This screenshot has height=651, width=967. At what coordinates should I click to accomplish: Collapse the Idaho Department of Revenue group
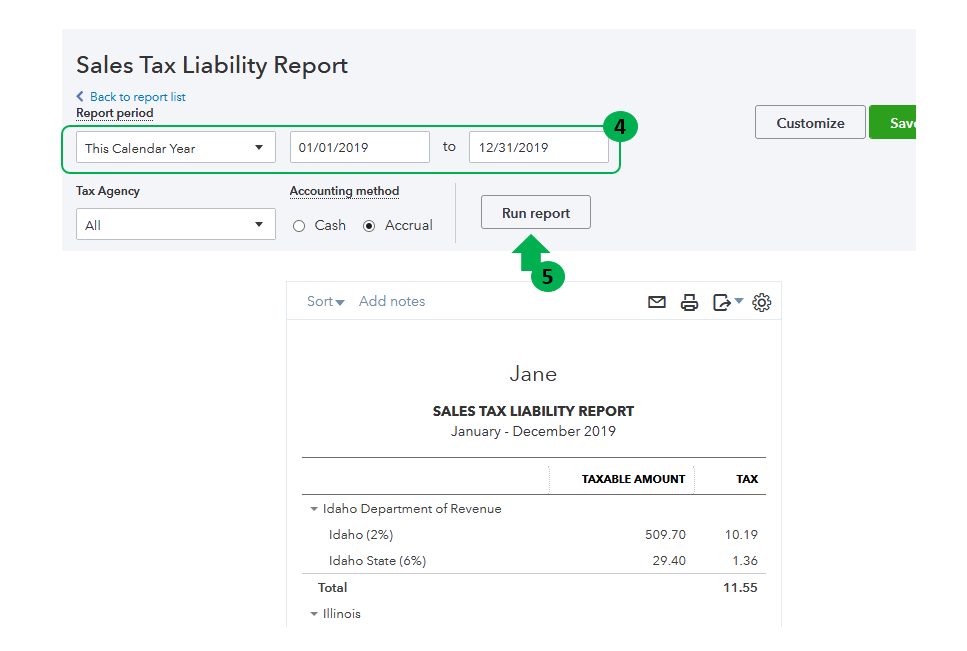(x=314, y=509)
